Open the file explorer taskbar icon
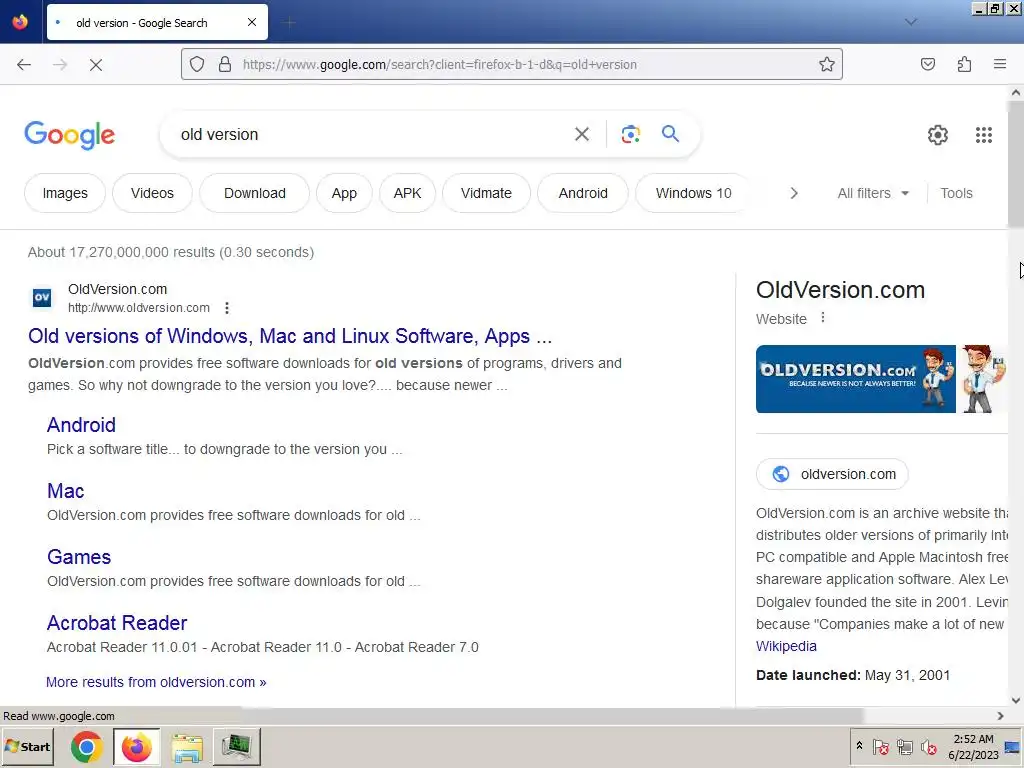The width and height of the screenshot is (1024, 768). pyautogui.click(x=187, y=747)
